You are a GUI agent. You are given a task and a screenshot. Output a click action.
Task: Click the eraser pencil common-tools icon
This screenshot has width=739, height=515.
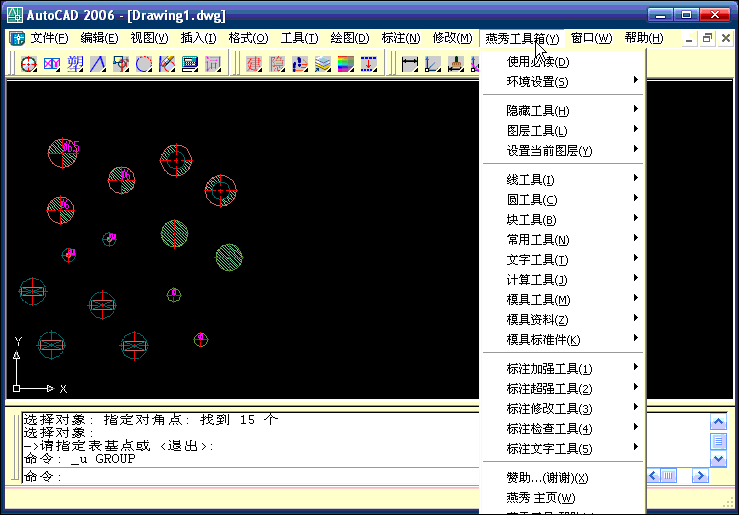coord(167,64)
